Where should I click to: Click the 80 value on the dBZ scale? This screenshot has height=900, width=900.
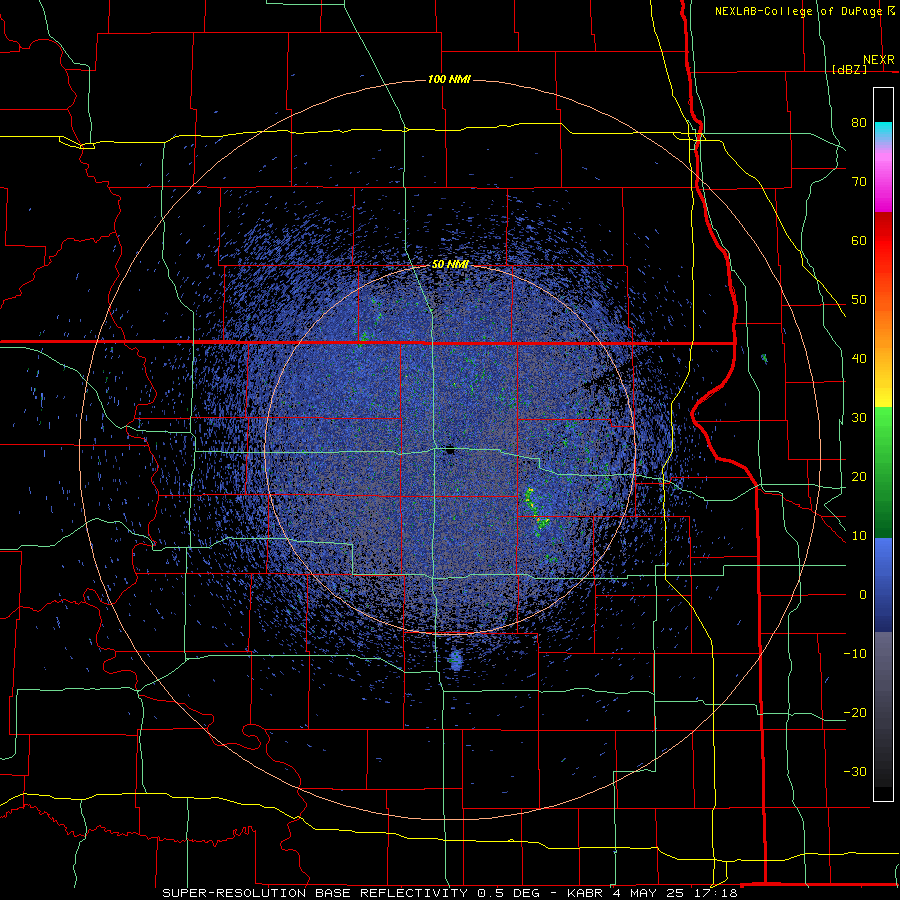point(859,123)
